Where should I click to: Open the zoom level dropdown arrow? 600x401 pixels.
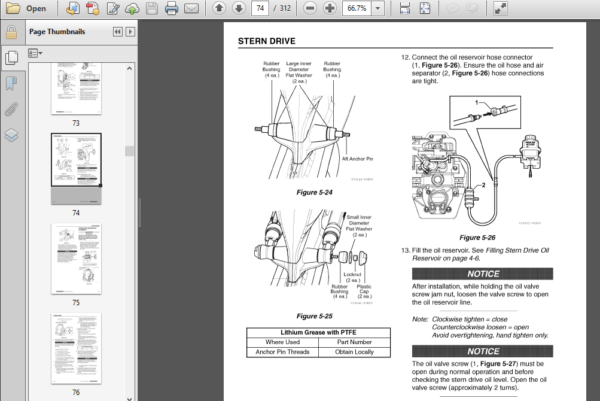[x=378, y=8]
